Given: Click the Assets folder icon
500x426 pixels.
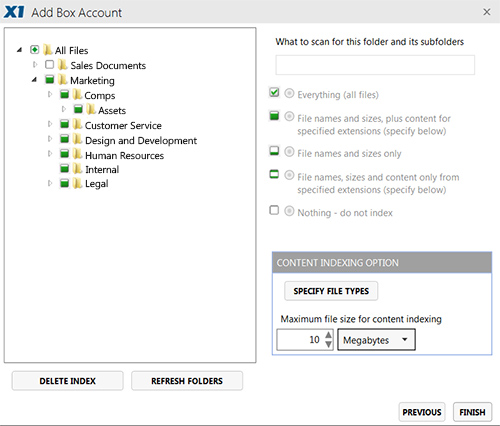Looking at the screenshot, I should (91, 109).
